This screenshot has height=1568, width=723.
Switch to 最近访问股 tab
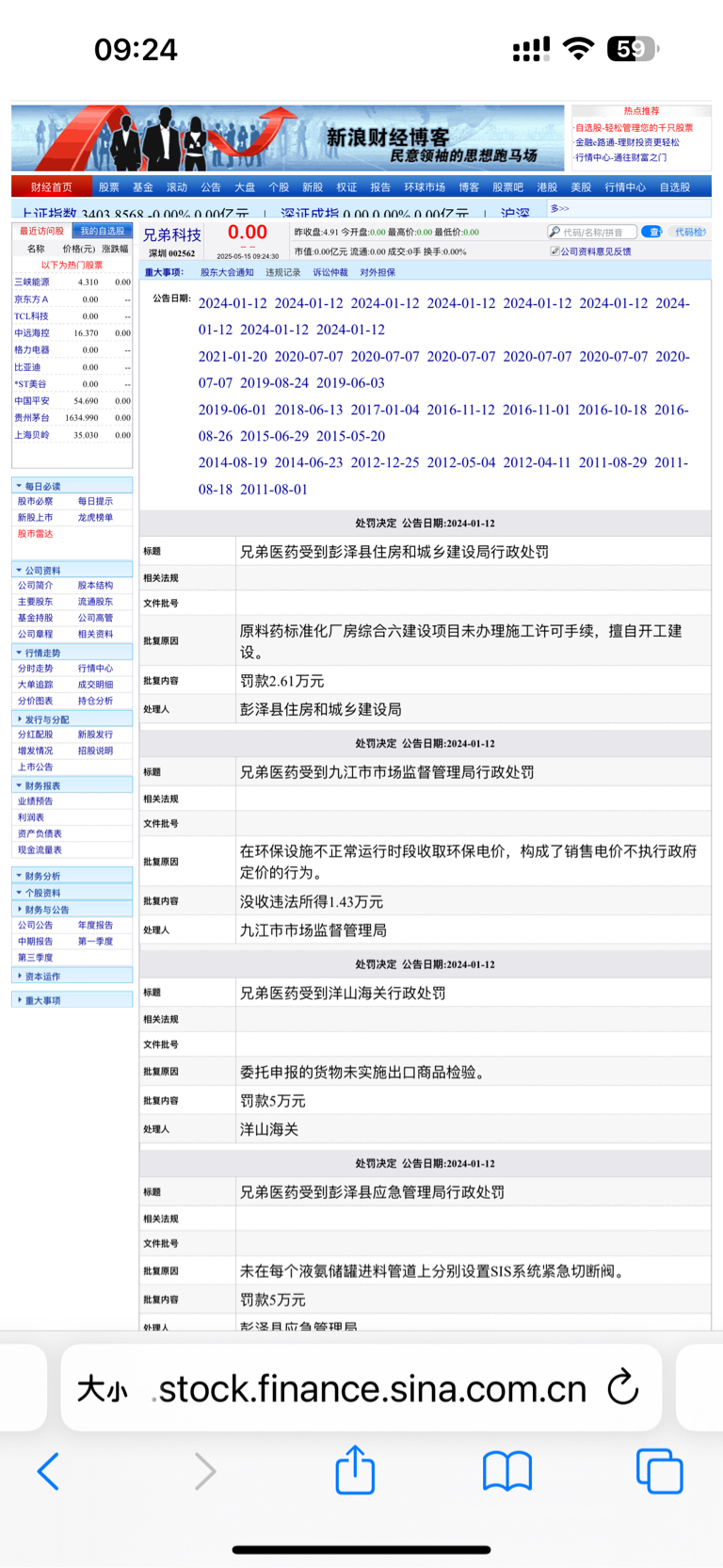pyautogui.click(x=41, y=231)
